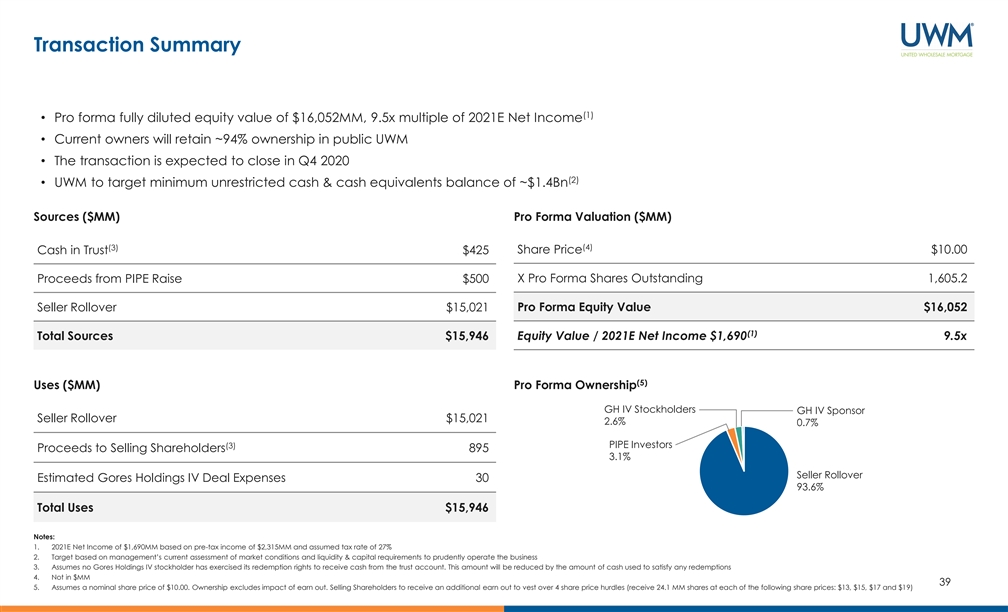Click the Uses ($MM) table heading
This screenshot has height=612, width=1008.
point(68,385)
